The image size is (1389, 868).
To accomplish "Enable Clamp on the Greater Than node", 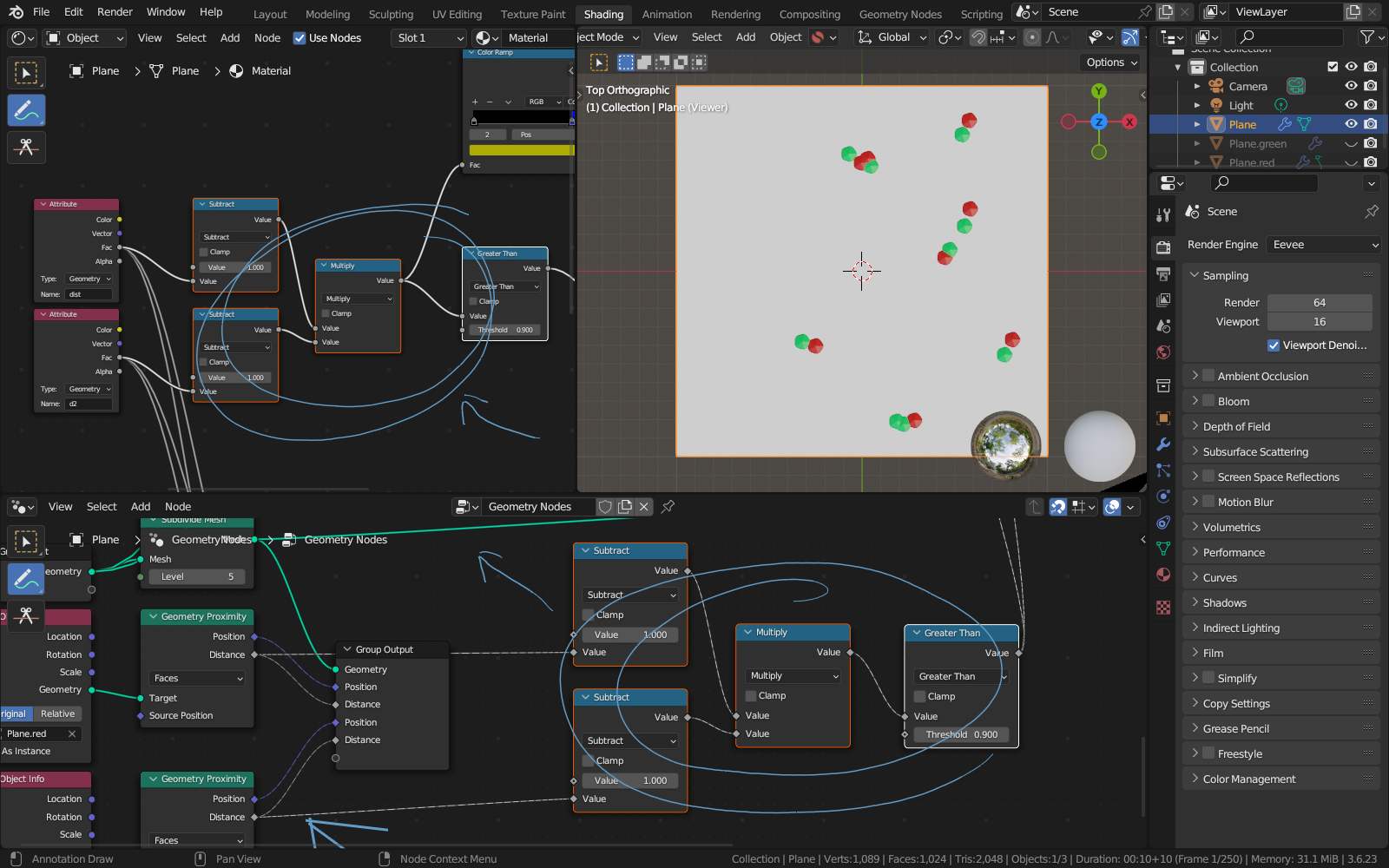I will [920, 696].
